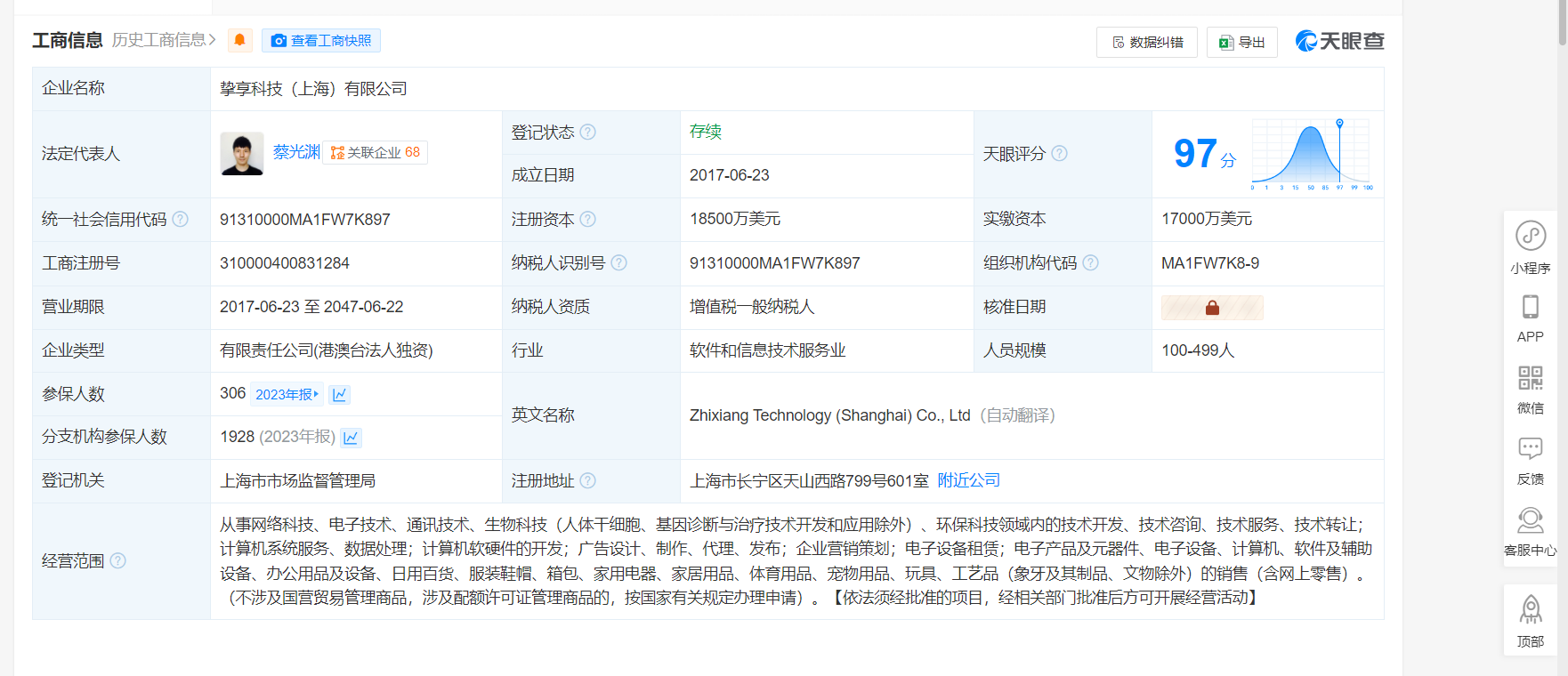
Task: Open 关联企业 68 tag
Action: [376, 152]
